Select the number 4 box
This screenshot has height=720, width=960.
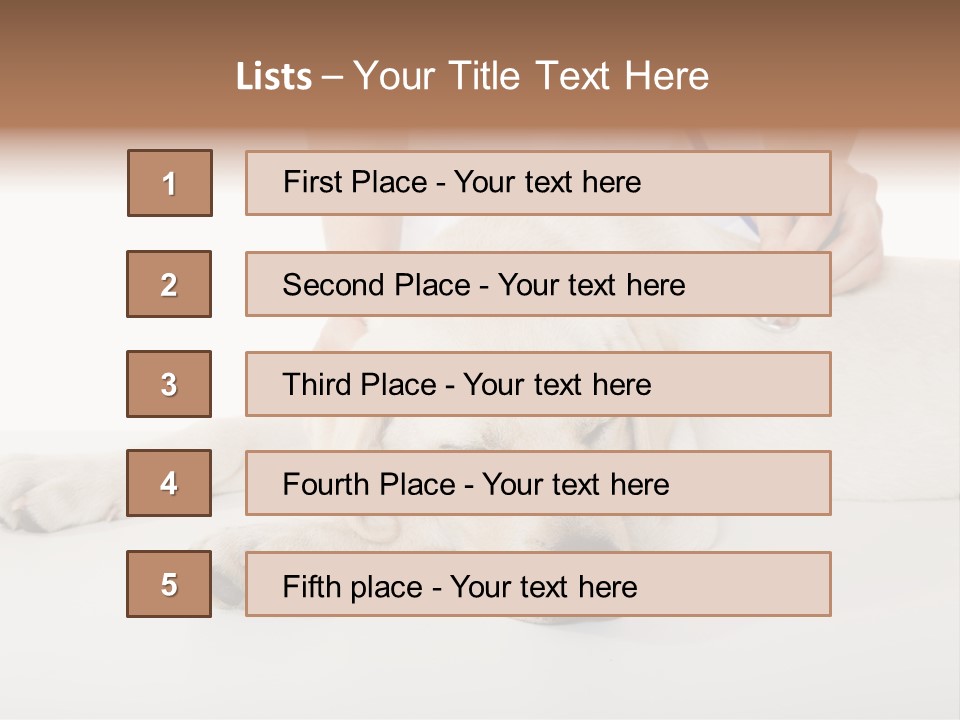coord(169,483)
